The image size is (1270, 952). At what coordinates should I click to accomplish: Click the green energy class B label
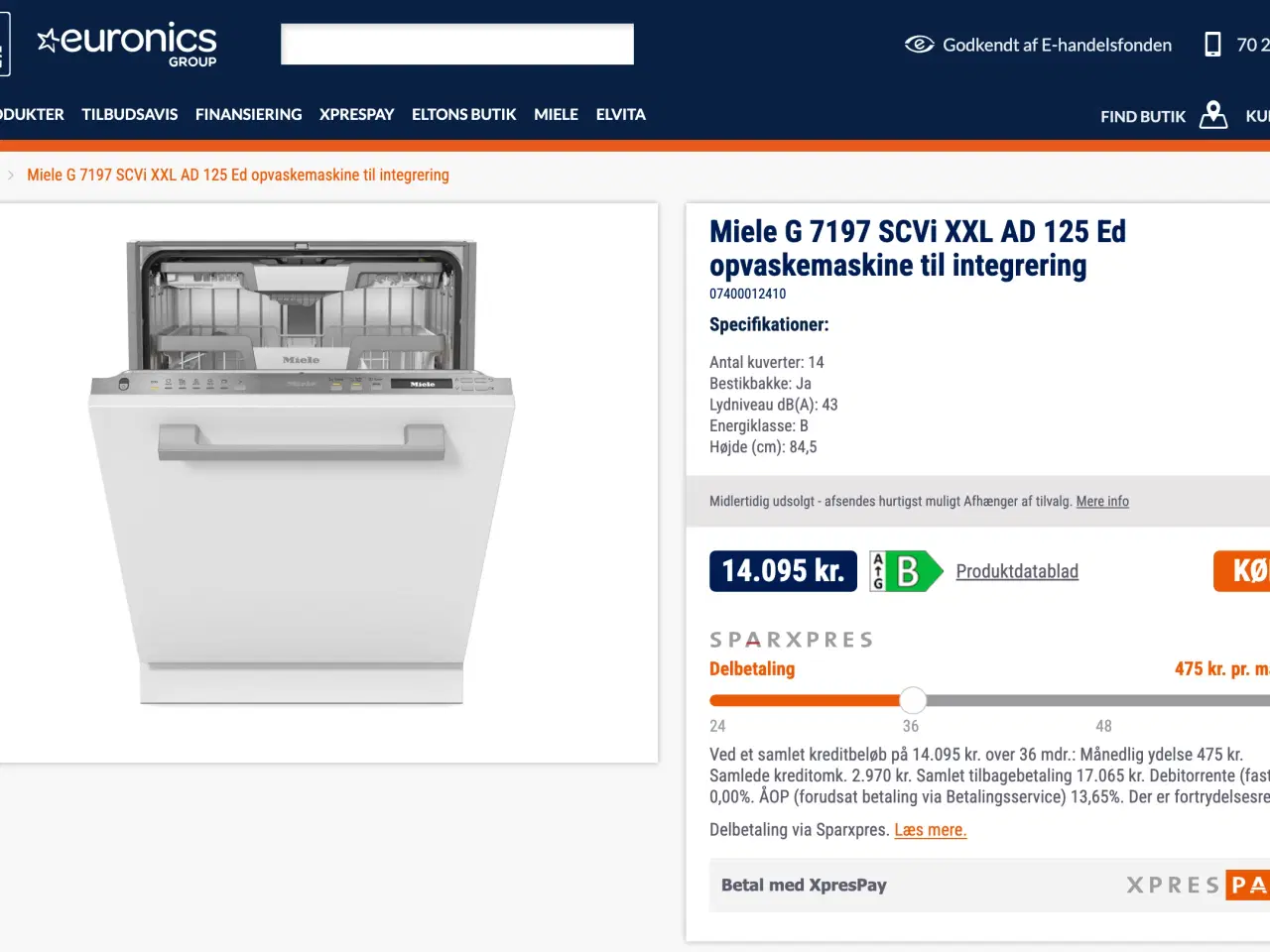904,571
